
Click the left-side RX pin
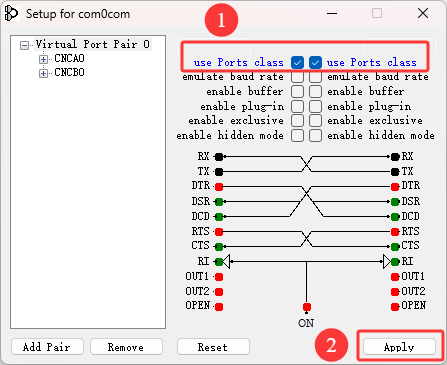coord(219,156)
